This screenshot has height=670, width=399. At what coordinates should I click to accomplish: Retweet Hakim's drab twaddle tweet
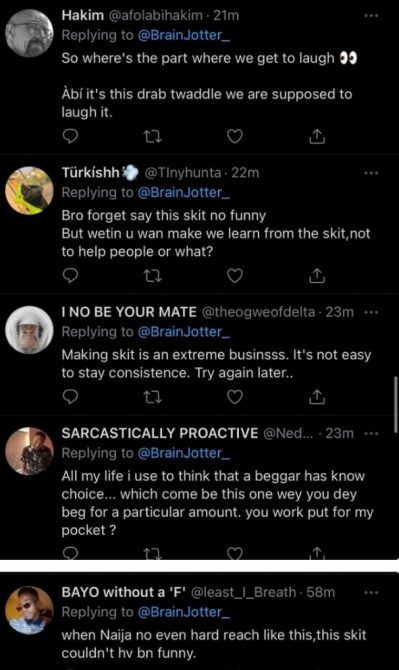tap(152, 137)
